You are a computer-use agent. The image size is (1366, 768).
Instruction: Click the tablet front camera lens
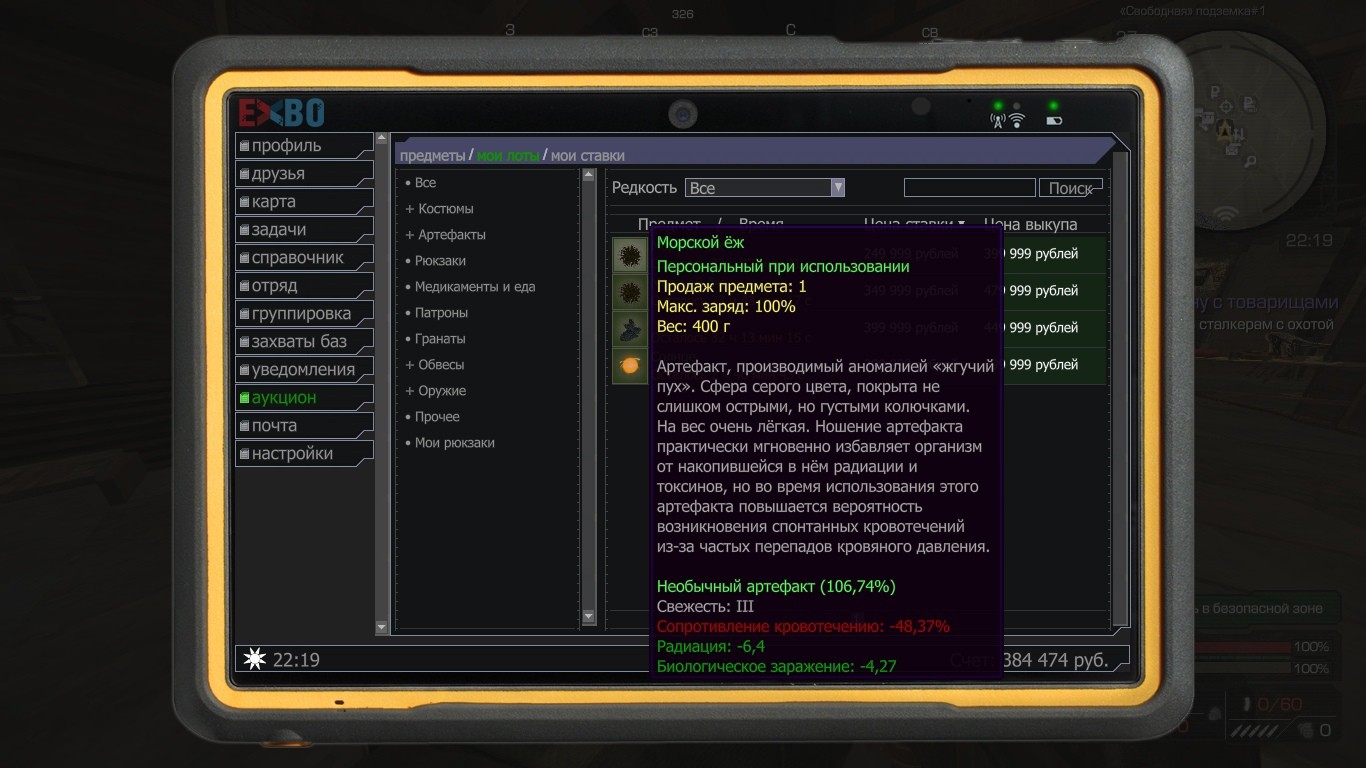(683, 114)
